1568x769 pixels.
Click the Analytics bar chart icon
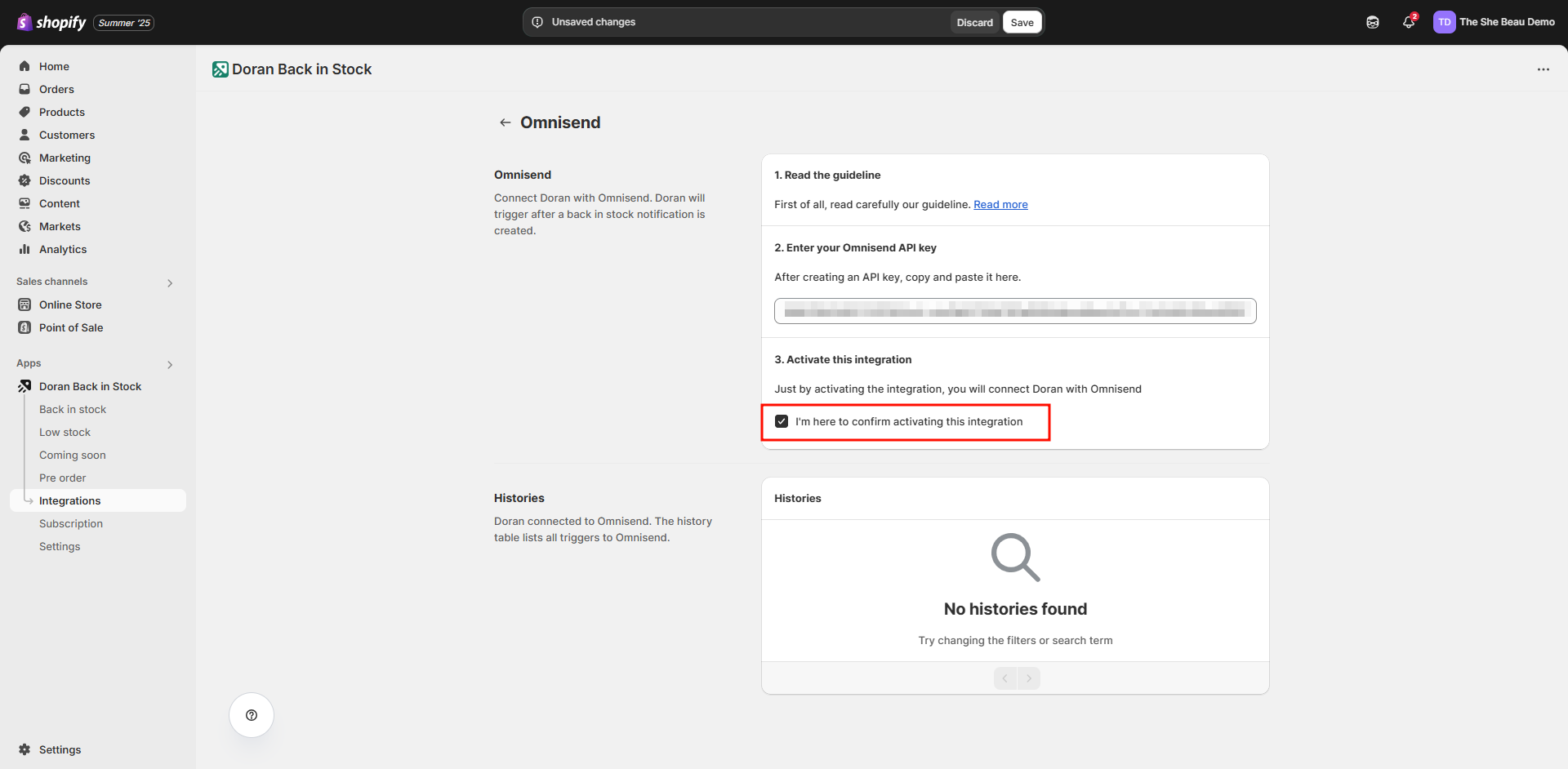click(x=24, y=249)
